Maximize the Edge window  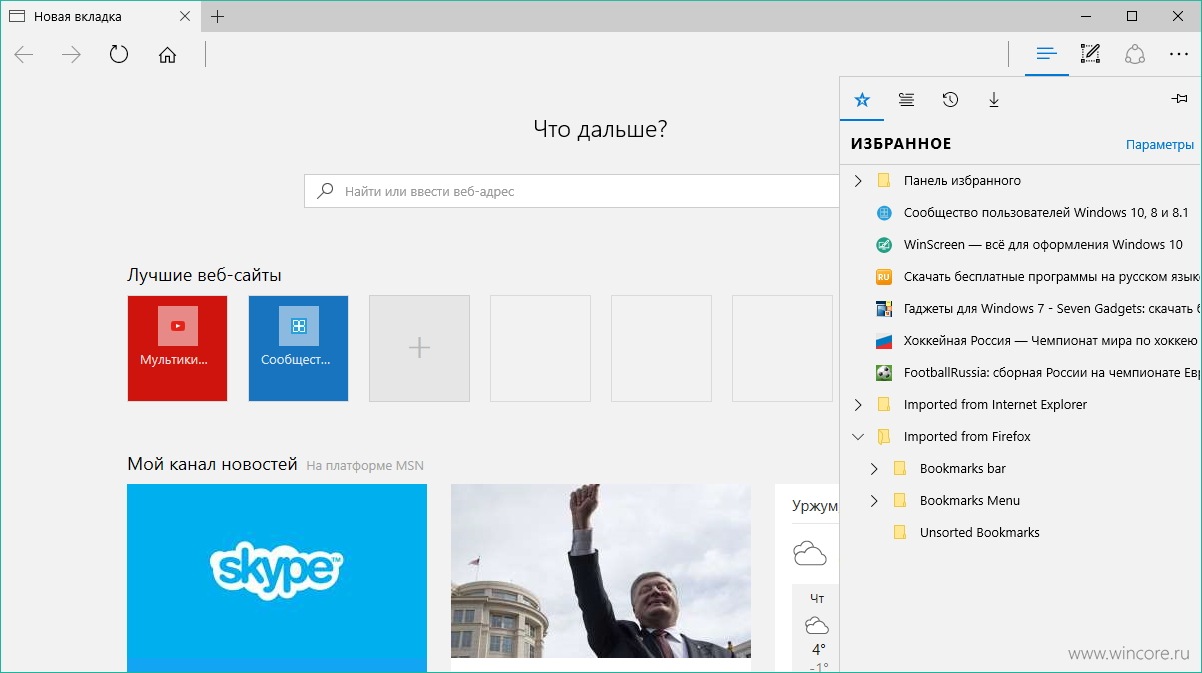coord(1132,16)
